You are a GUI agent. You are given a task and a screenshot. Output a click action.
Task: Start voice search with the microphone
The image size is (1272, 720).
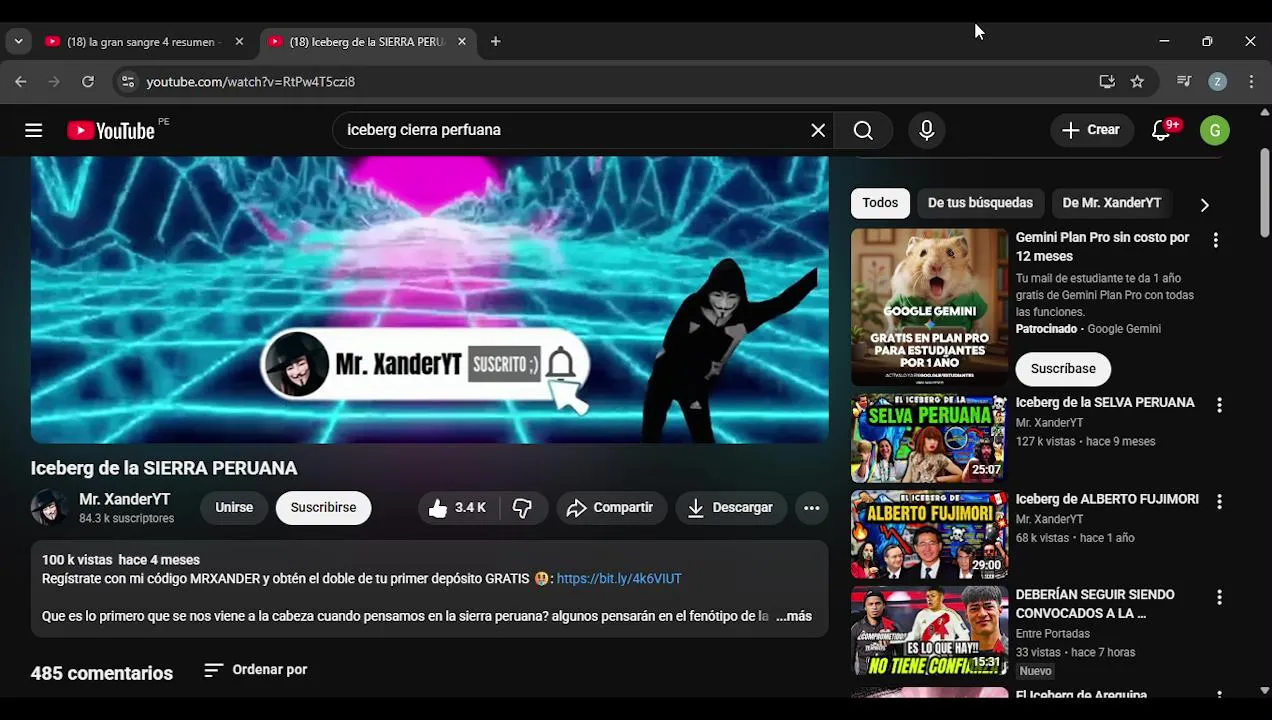(x=926, y=130)
